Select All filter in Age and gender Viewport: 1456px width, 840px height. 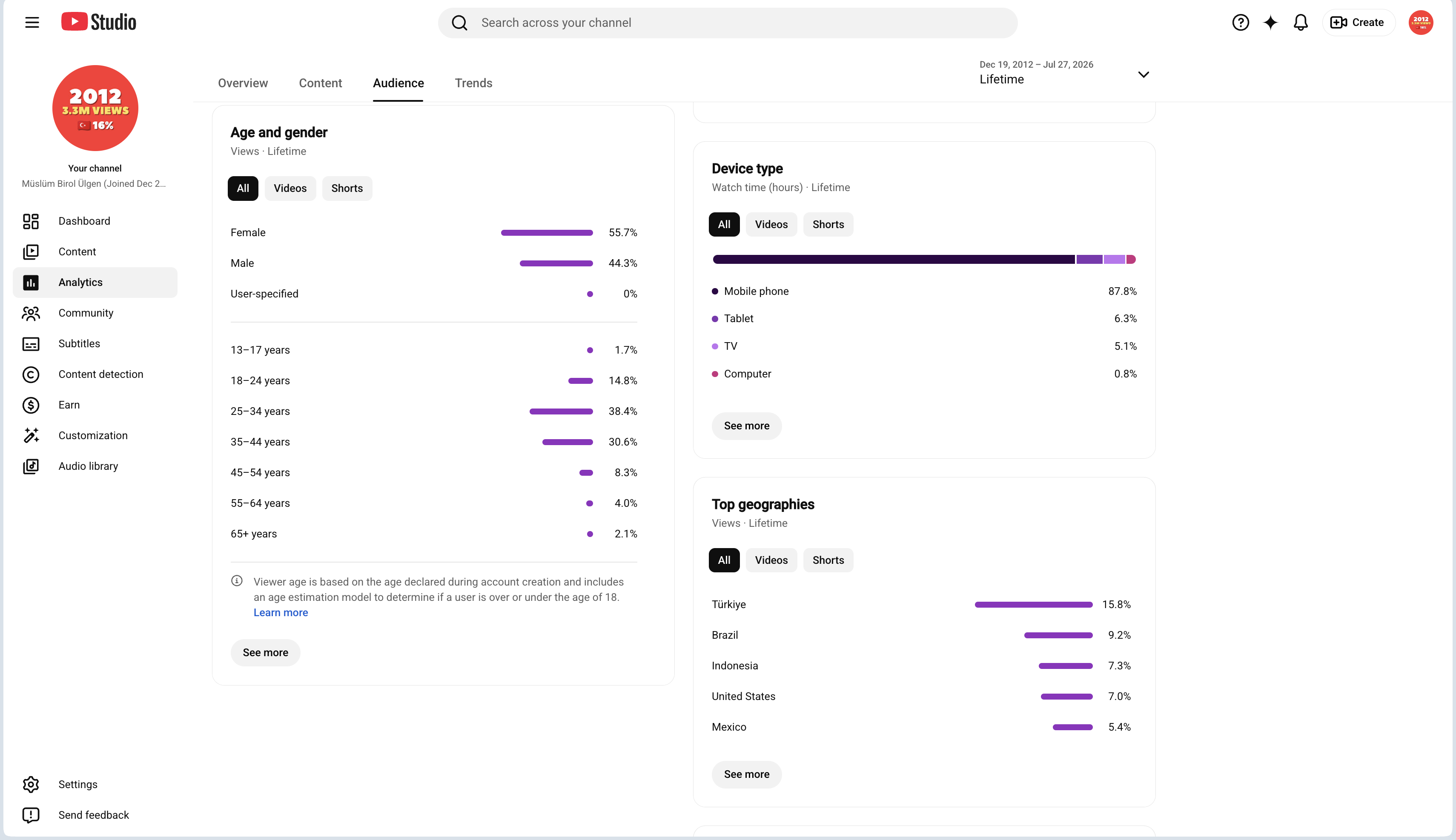pyautogui.click(x=243, y=188)
